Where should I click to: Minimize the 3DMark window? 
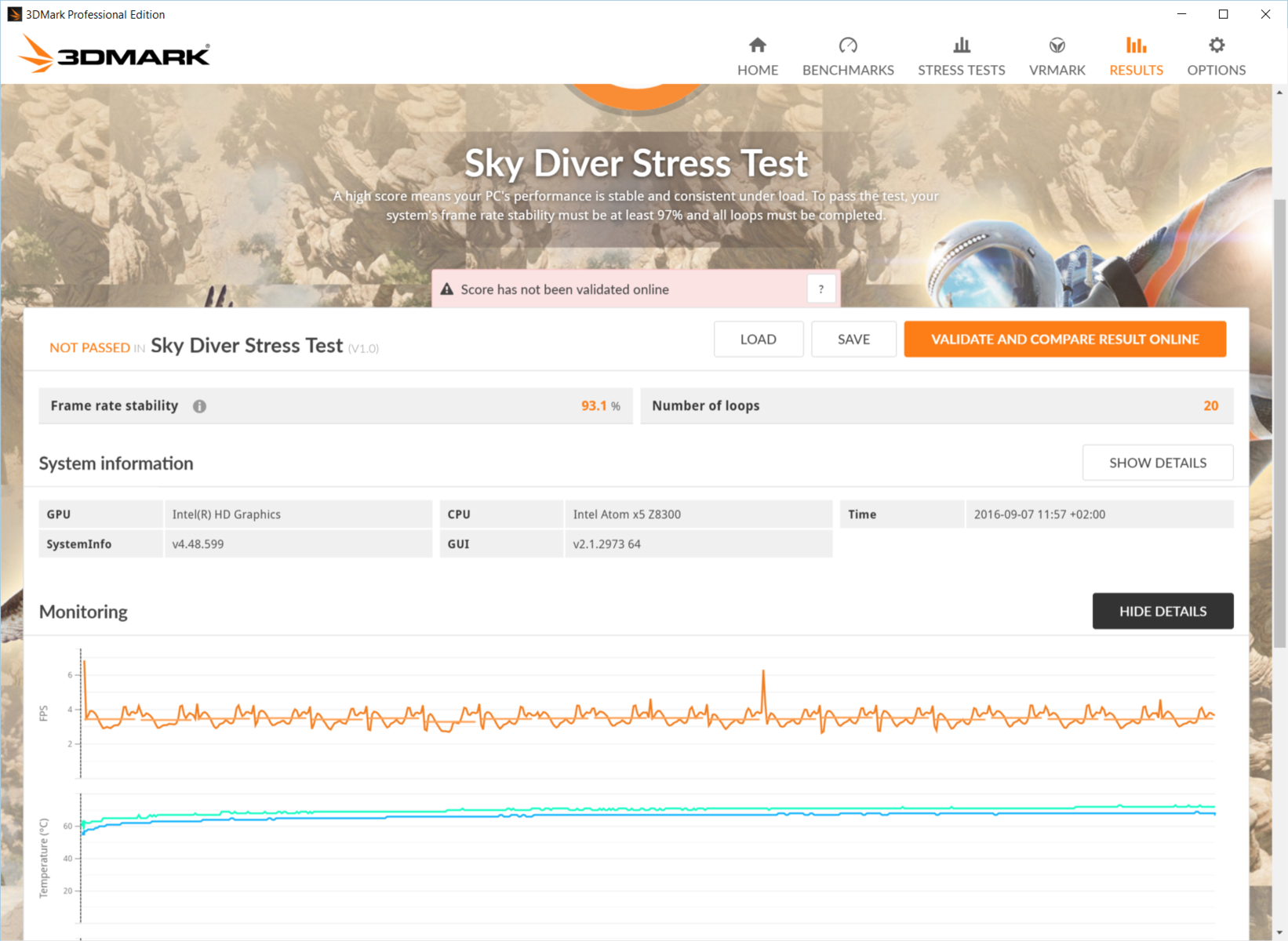pyautogui.click(x=1181, y=14)
